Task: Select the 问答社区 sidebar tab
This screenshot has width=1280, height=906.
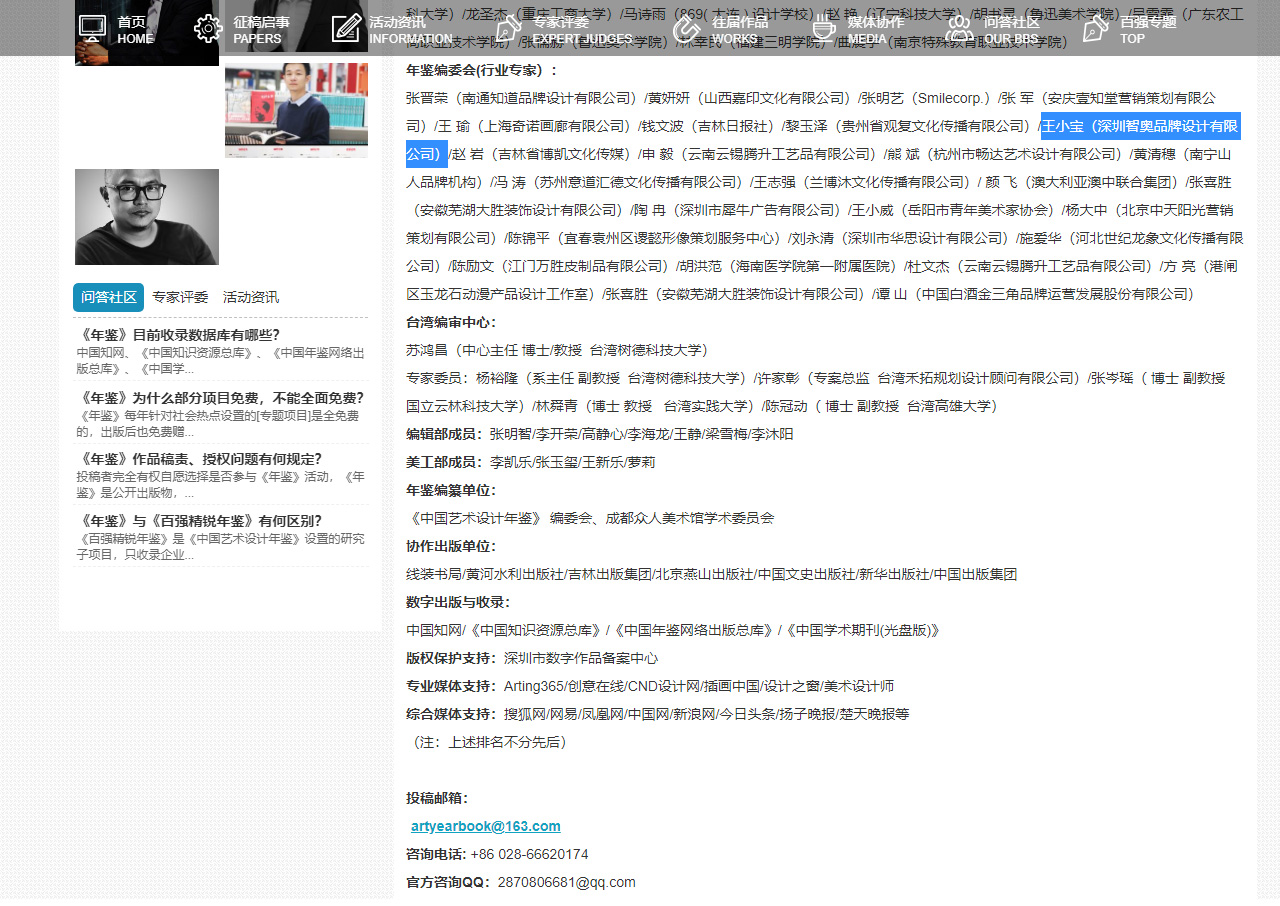Action: [x=108, y=297]
